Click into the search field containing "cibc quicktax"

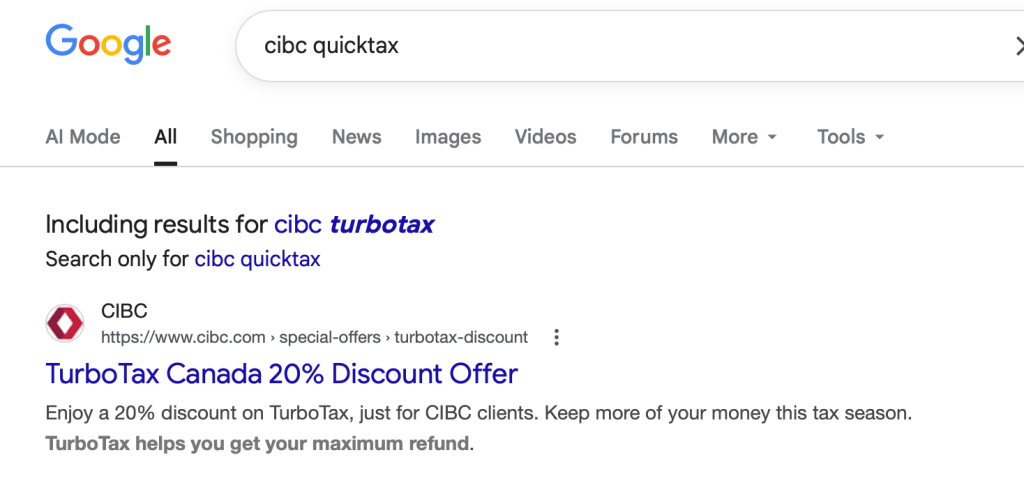[600, 46]
